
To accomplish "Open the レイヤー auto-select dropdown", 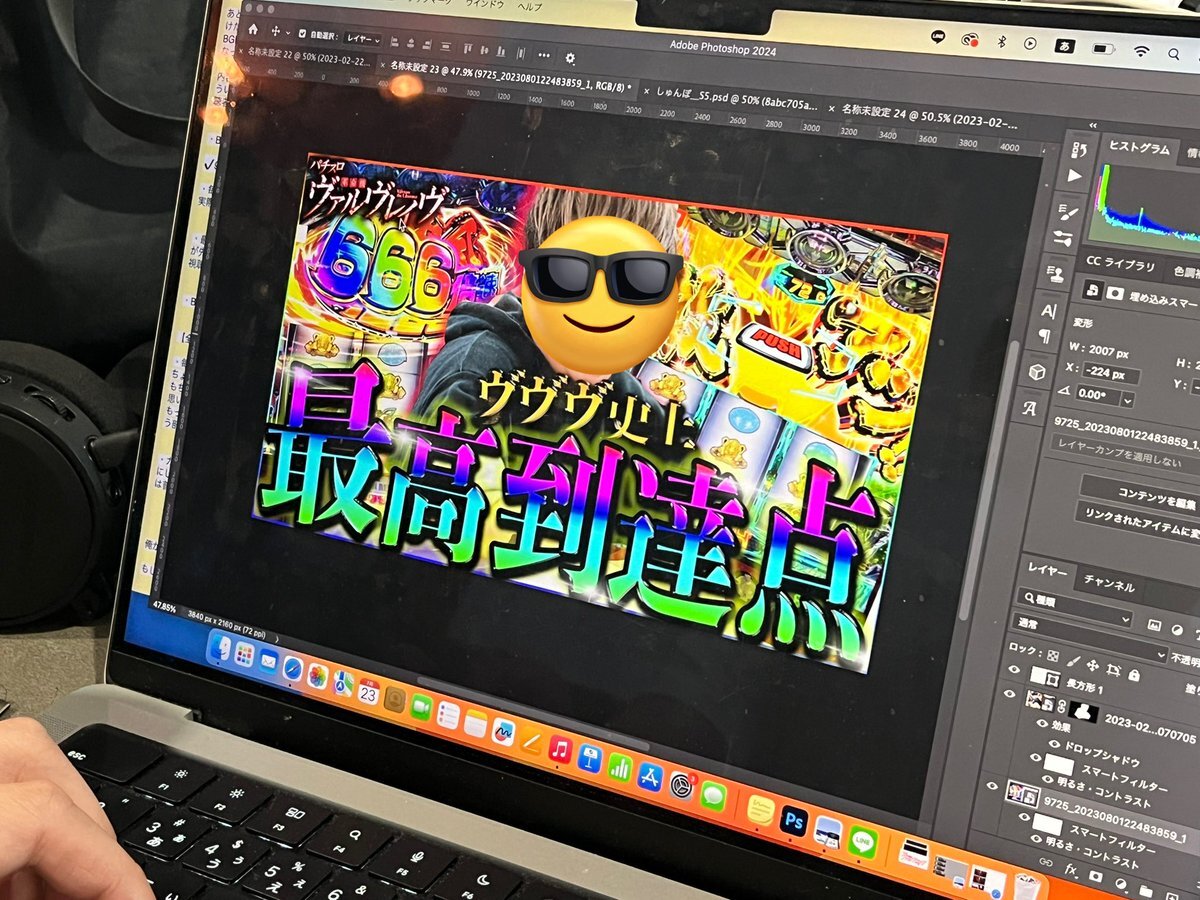I will (363, 40).
